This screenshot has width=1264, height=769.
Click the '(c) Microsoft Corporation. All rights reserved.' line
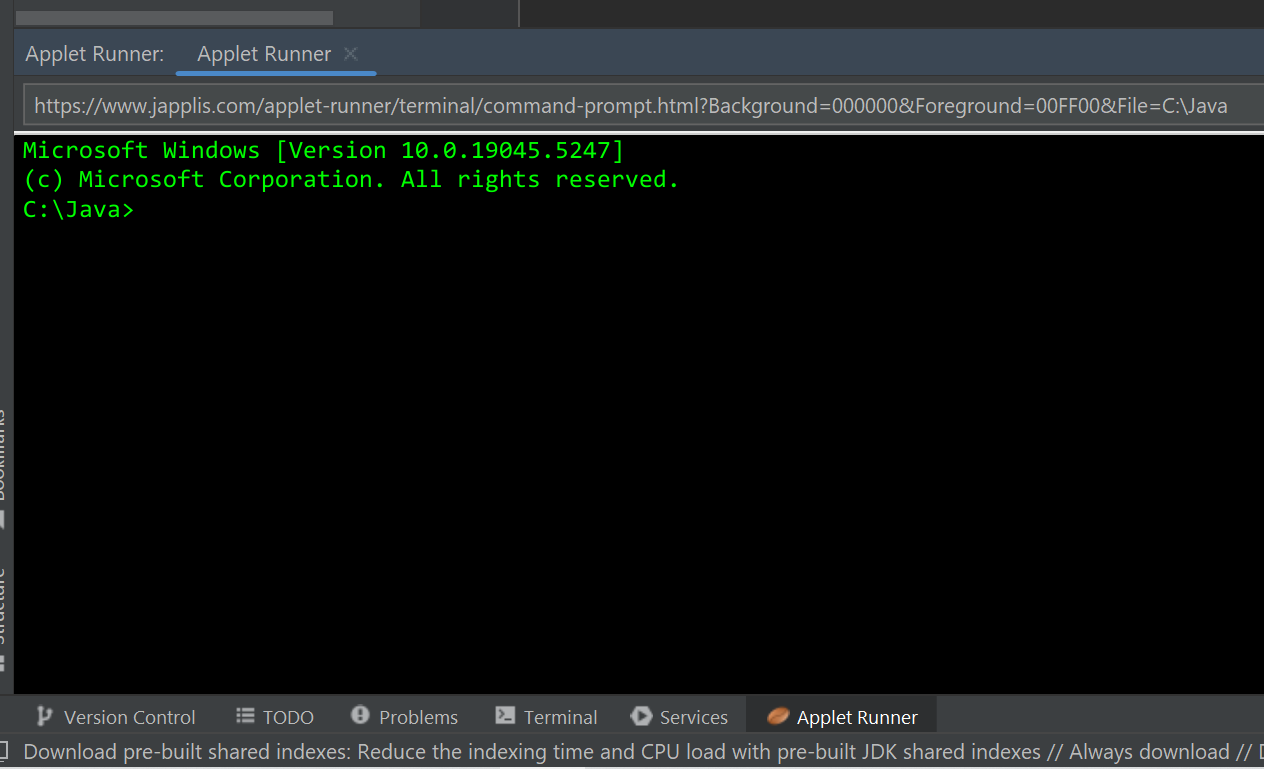coord(351,180)
